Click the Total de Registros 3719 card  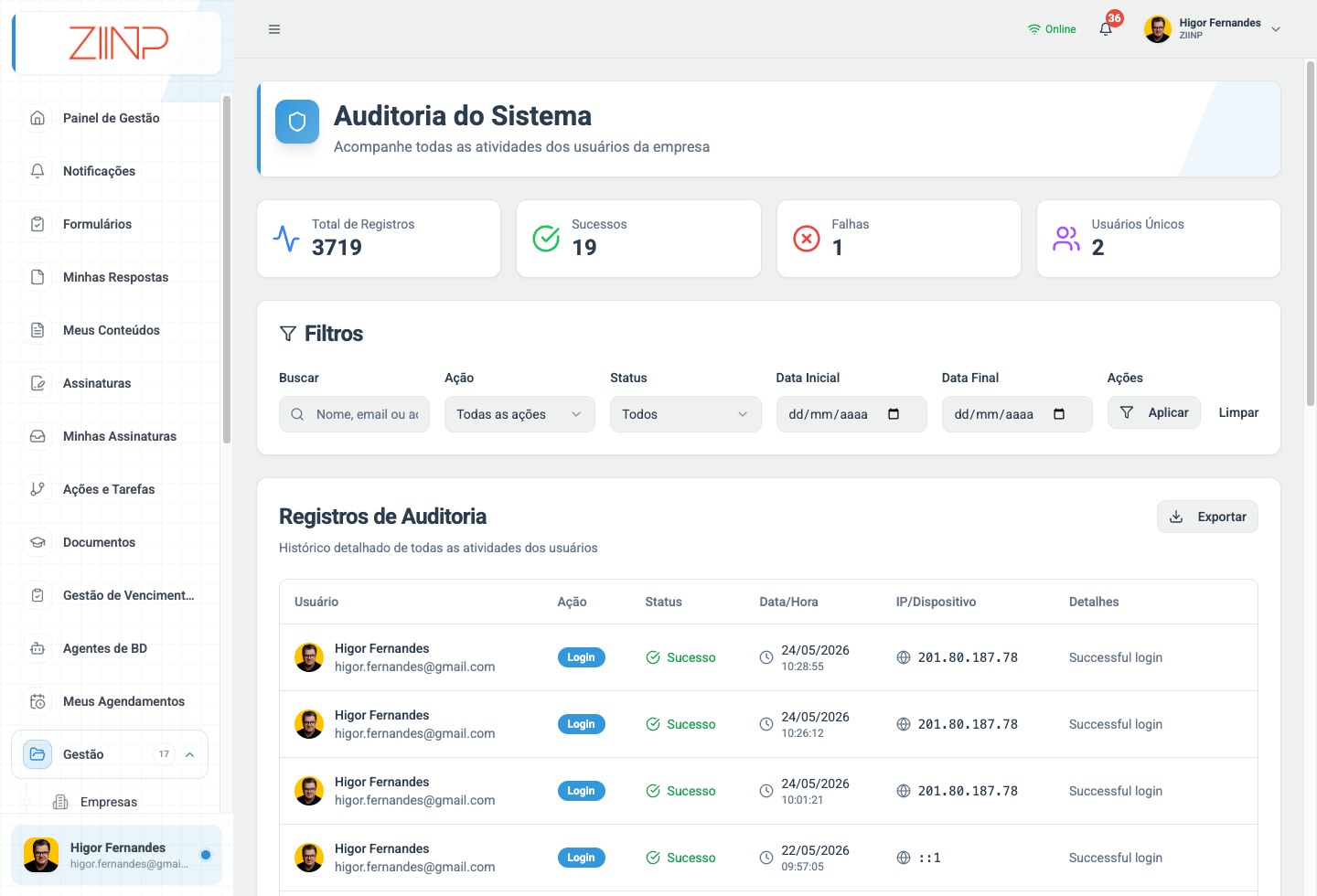(x=379, y=239)
